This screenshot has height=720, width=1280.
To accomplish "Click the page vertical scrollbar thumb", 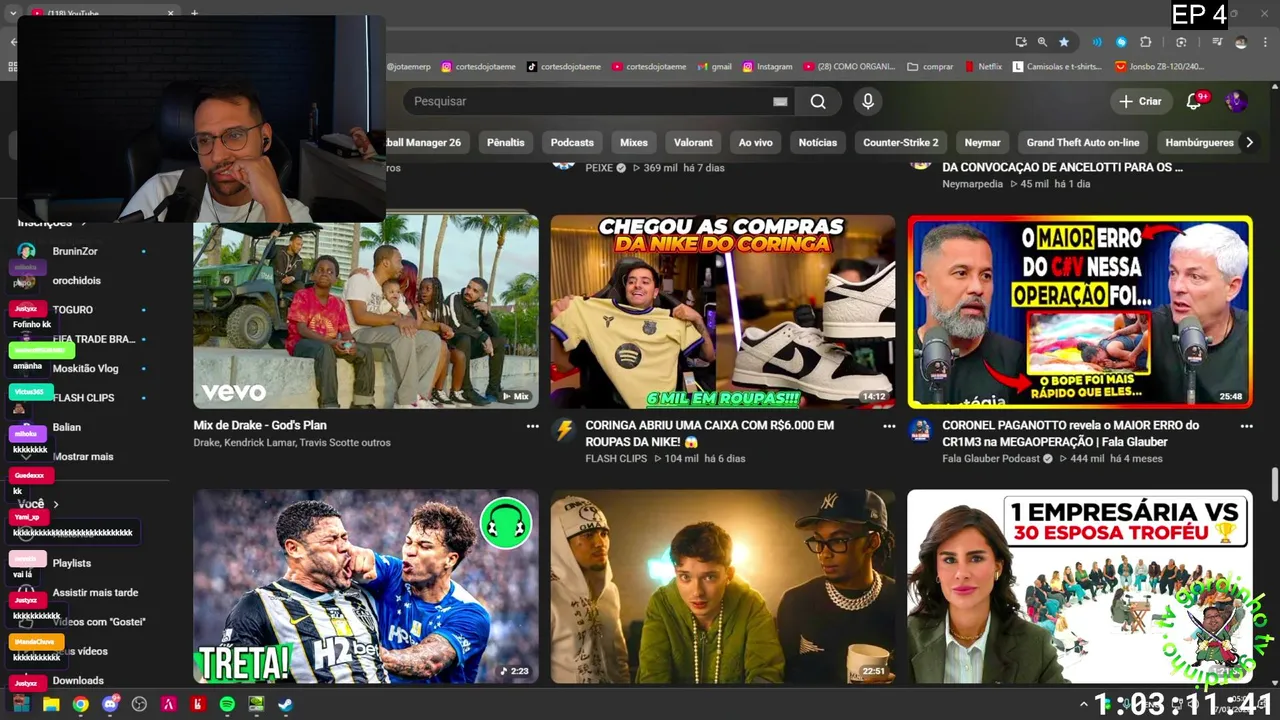I will (1274, 485).
